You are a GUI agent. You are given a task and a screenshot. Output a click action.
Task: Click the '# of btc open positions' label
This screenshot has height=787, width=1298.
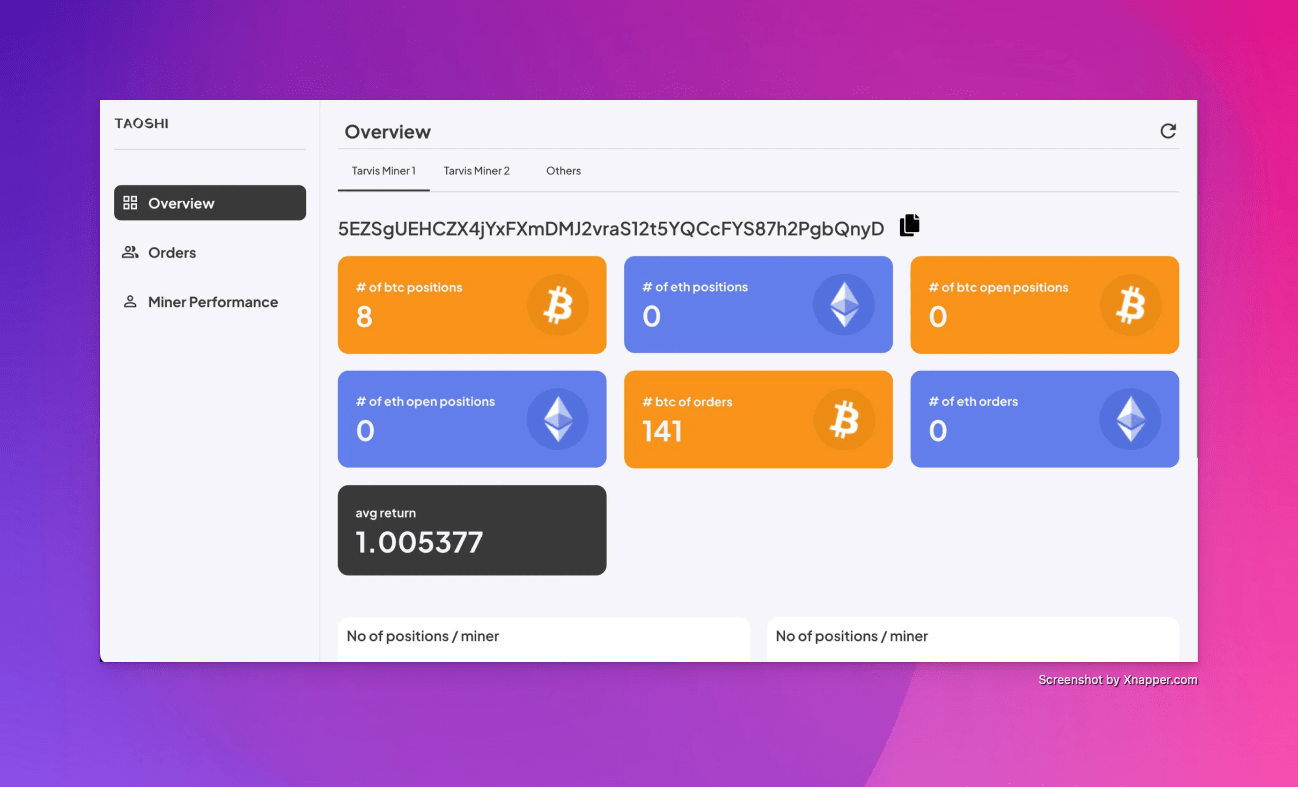998,287
